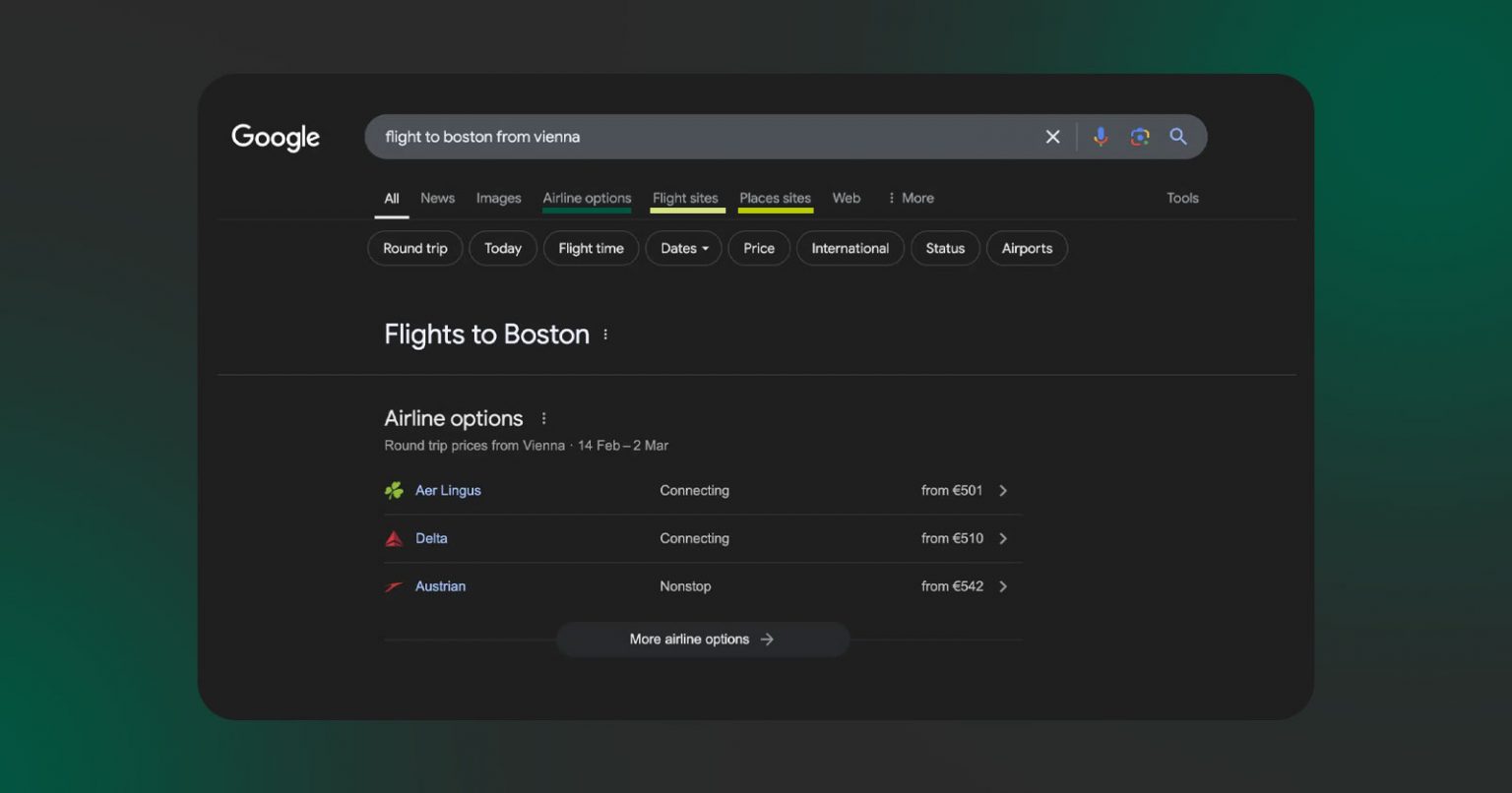
Task: Click the from €501 price
Action: [952, 490]
